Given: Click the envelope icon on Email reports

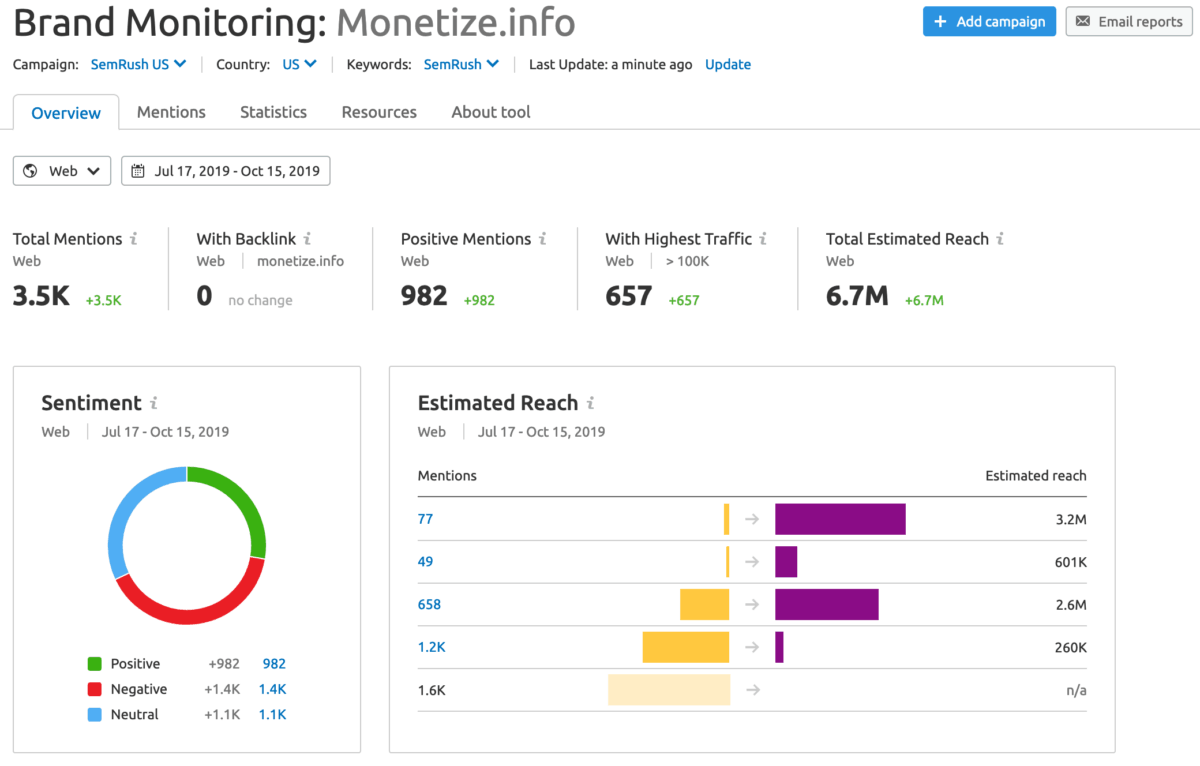Looking at the screenshot, I should [1083, 21].
